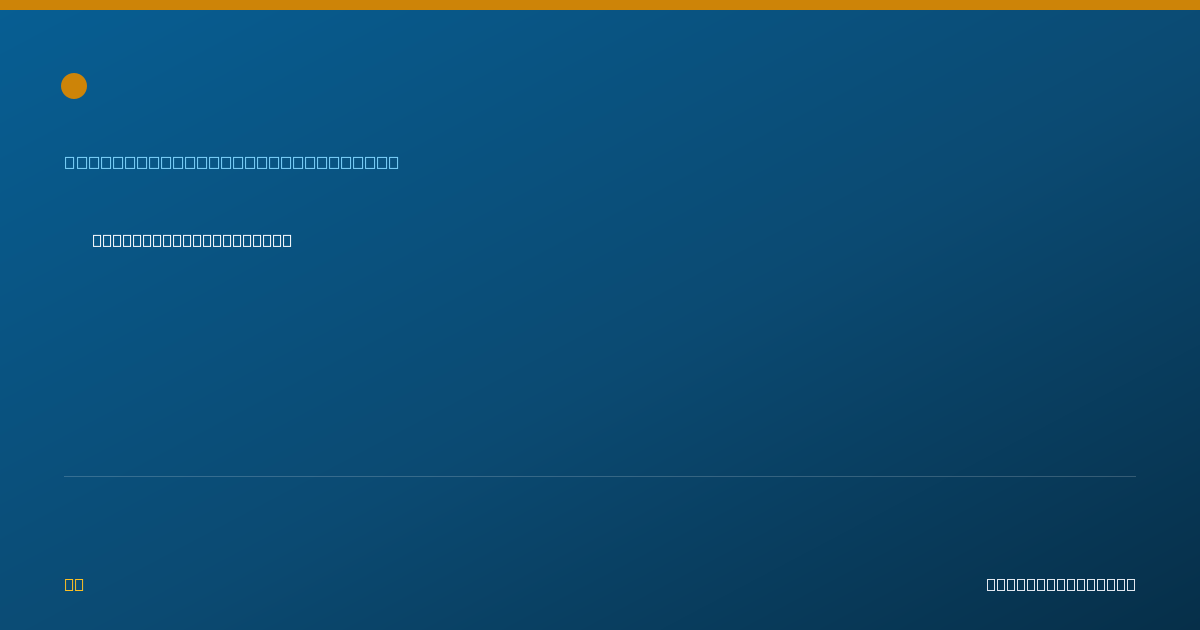This screenshot has width=1200, height=630.
Task: Select the light-blue heading line of boxes
Action: (x=232, y=162)
